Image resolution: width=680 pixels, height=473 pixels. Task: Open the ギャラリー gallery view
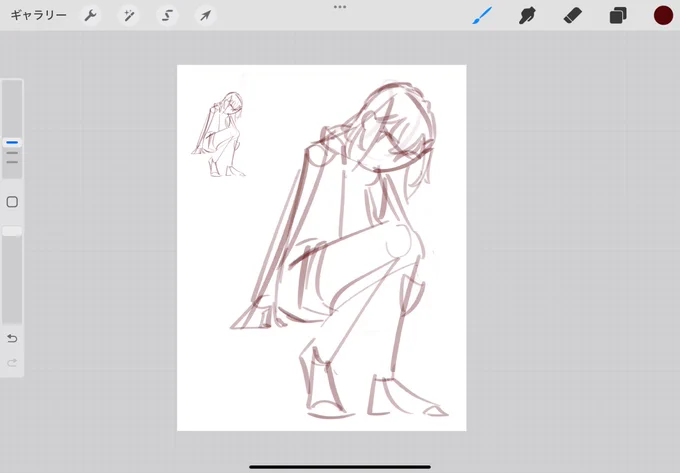[x=39, y=16]
